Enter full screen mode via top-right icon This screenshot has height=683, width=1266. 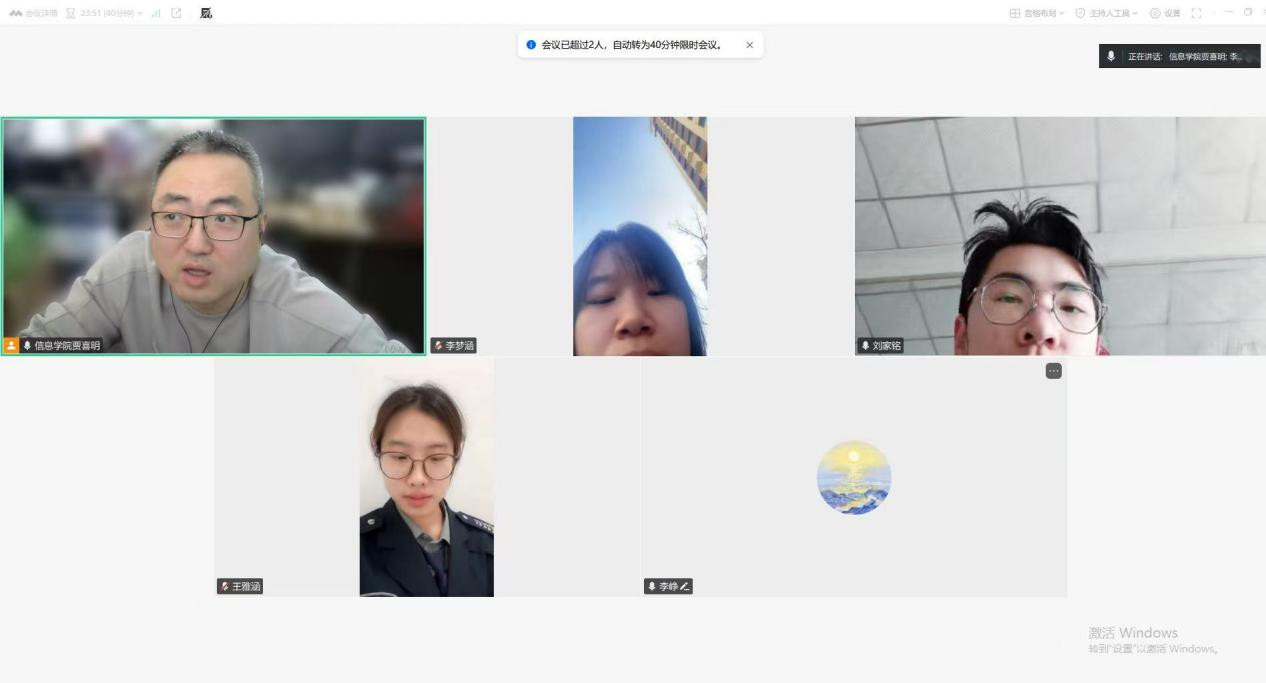(1196, 13)
